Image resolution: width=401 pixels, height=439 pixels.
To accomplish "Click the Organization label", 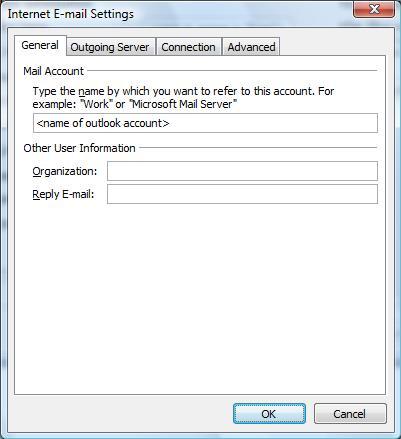I will click(x=65, y=171).
